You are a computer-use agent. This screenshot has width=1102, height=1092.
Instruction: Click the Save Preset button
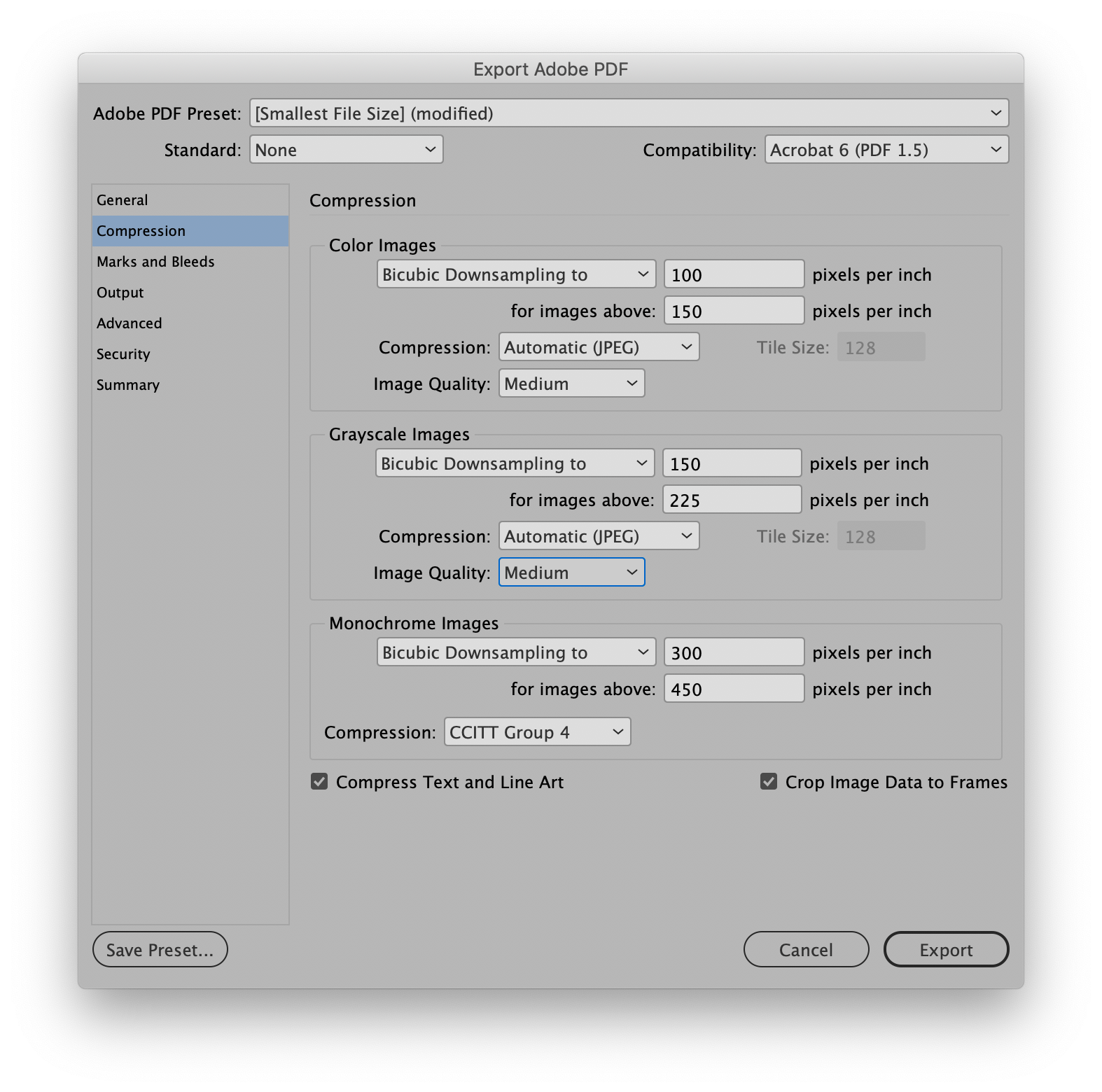click(x=160, y=950)
